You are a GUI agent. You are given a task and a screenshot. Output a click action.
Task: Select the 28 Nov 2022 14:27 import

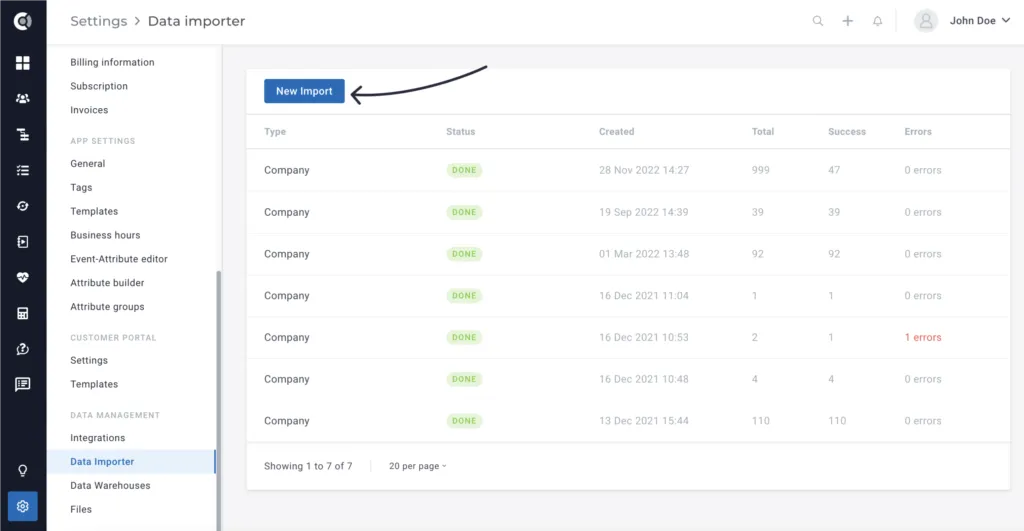(628, 170)
